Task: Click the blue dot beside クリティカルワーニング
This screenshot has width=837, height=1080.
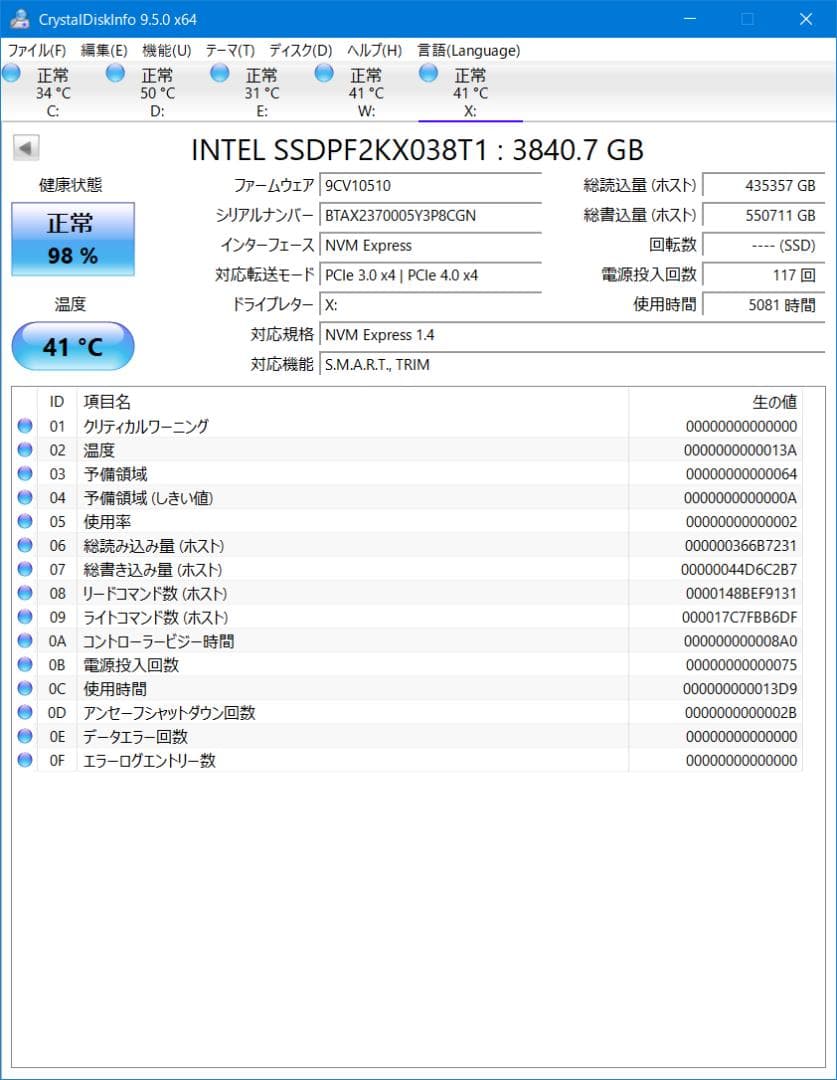Action: 25,426
